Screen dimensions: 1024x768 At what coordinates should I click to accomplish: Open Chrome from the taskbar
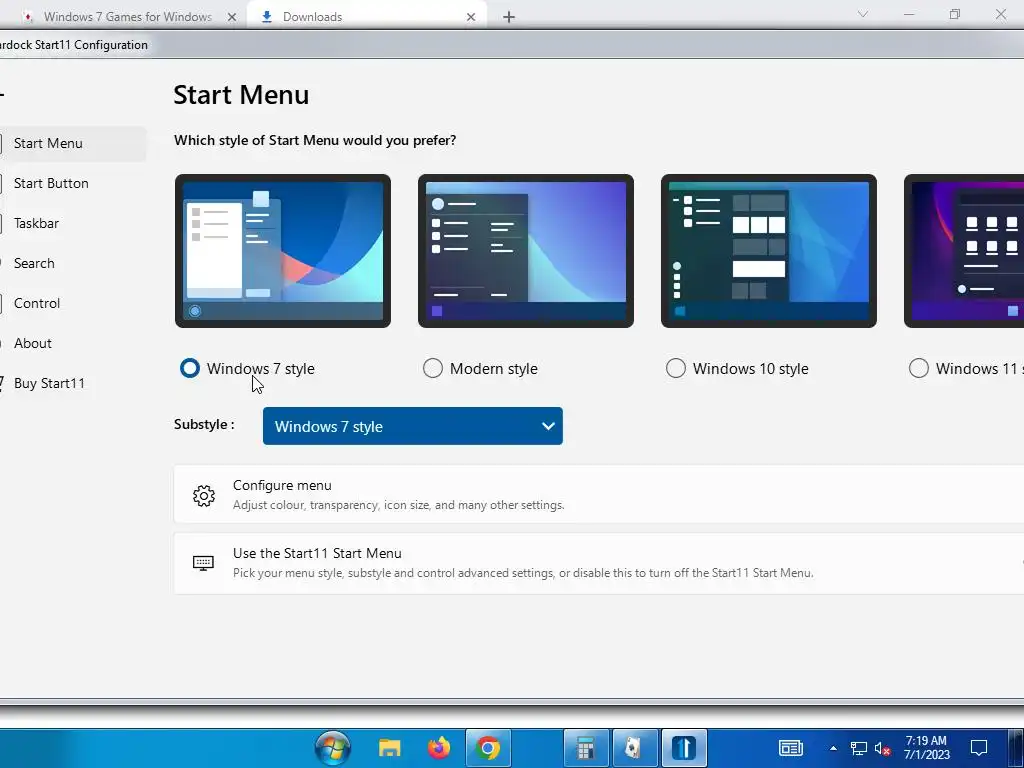click(x=487, y=748)
